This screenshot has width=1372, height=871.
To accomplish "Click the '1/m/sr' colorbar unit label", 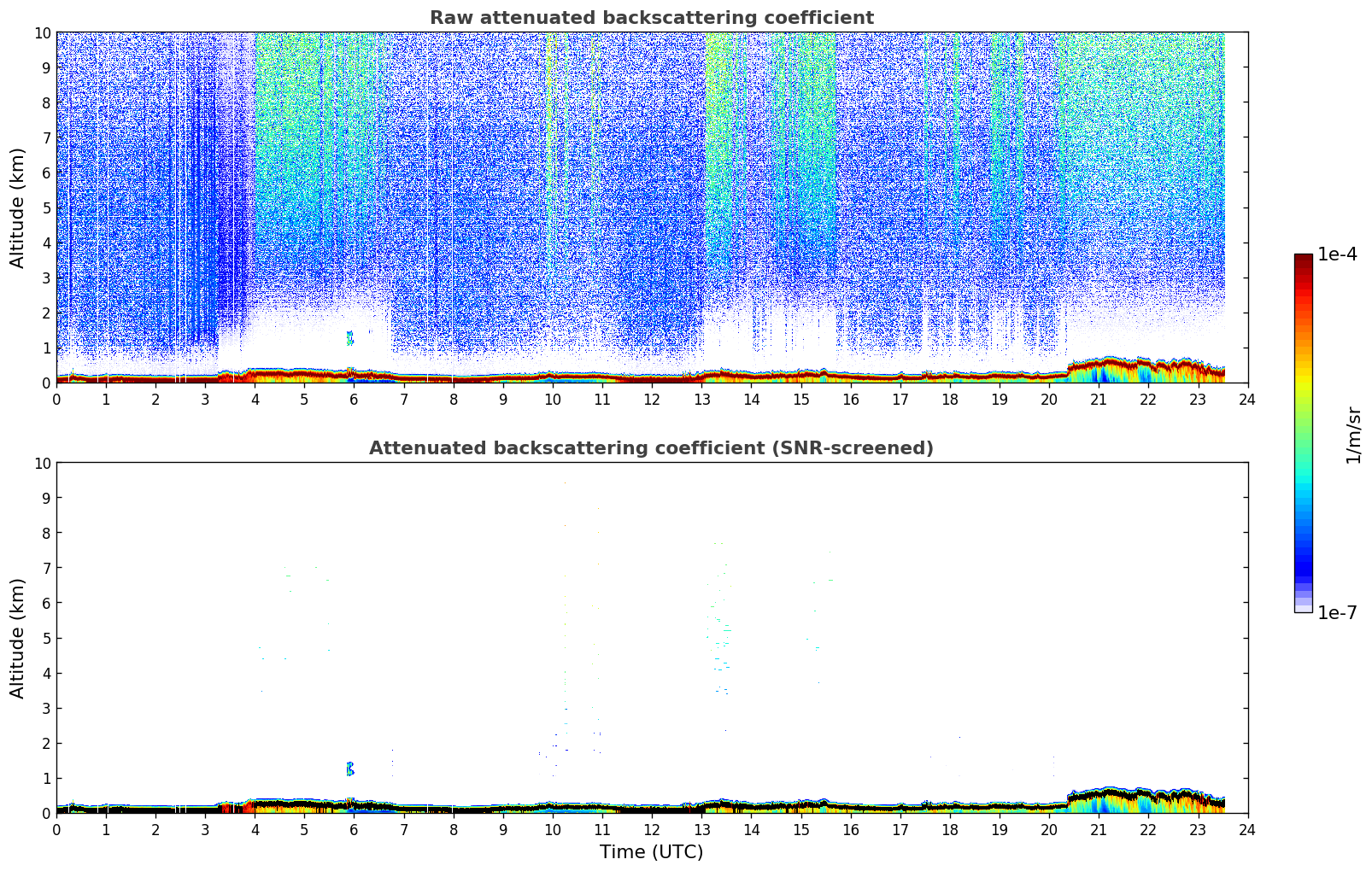I will pyautogui.click(x=1353, y=434).
